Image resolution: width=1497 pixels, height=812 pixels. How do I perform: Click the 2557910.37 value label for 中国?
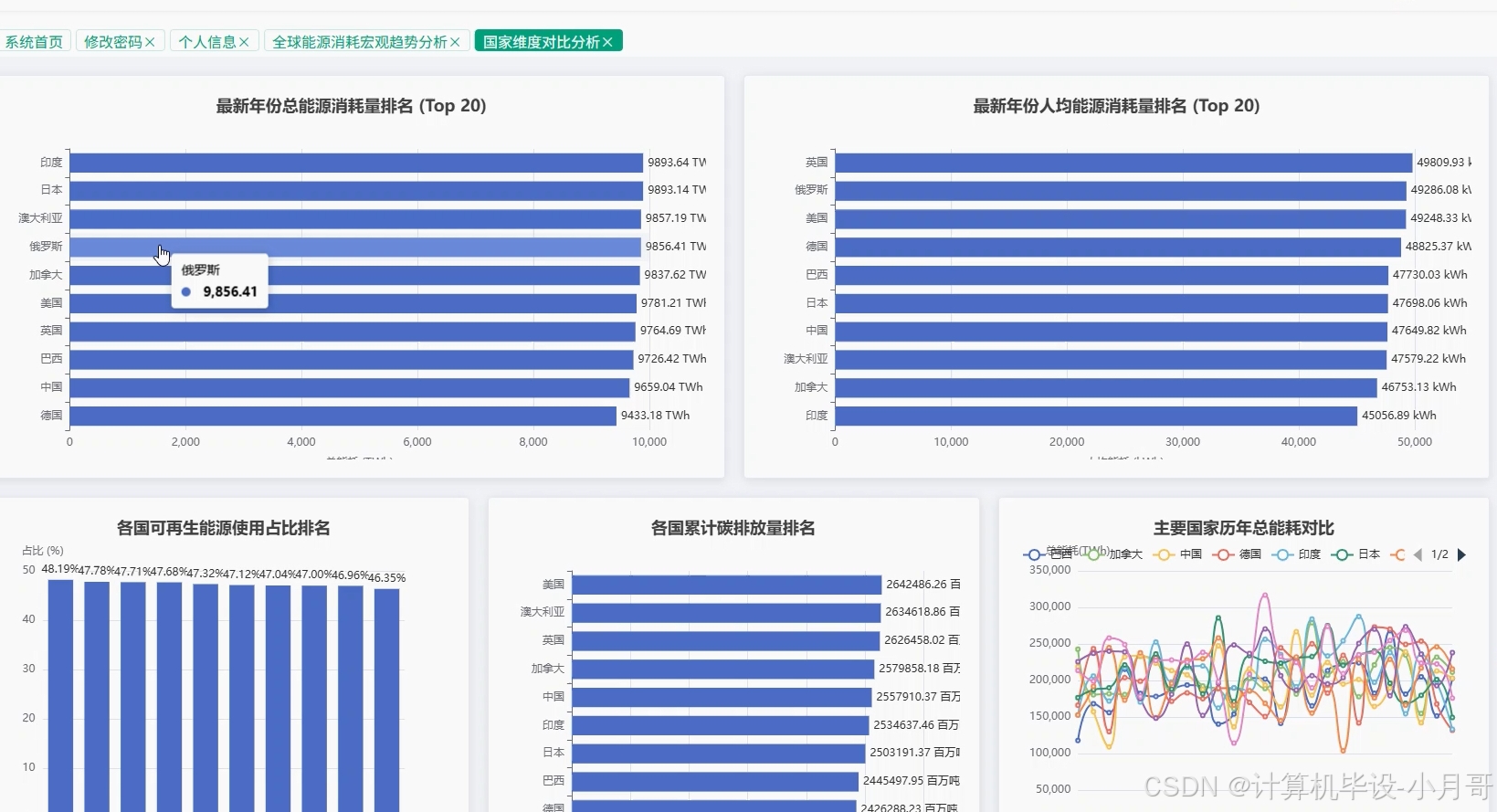pyautogui.click(x=918, y=697)
